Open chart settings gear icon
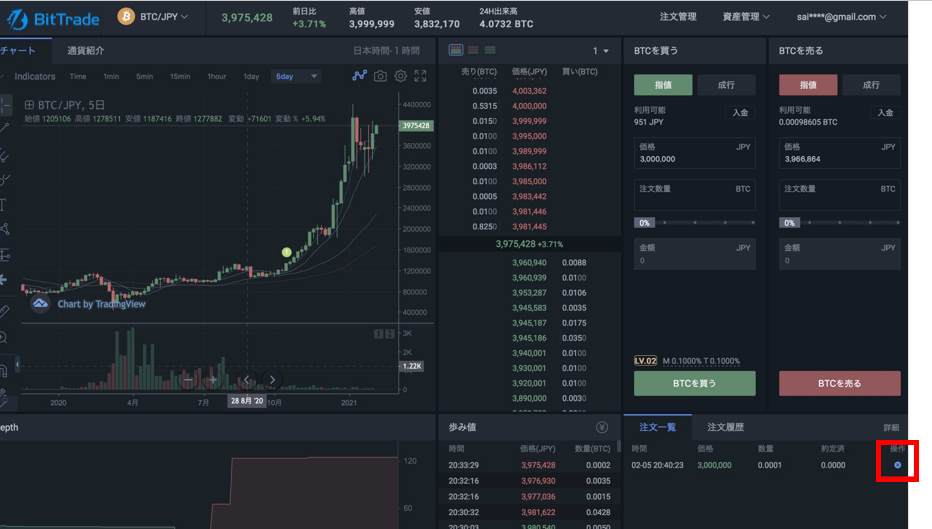Image resolution: width=932 pixels, height=529 pixels. pyautogui.click(x=400, y=76)
